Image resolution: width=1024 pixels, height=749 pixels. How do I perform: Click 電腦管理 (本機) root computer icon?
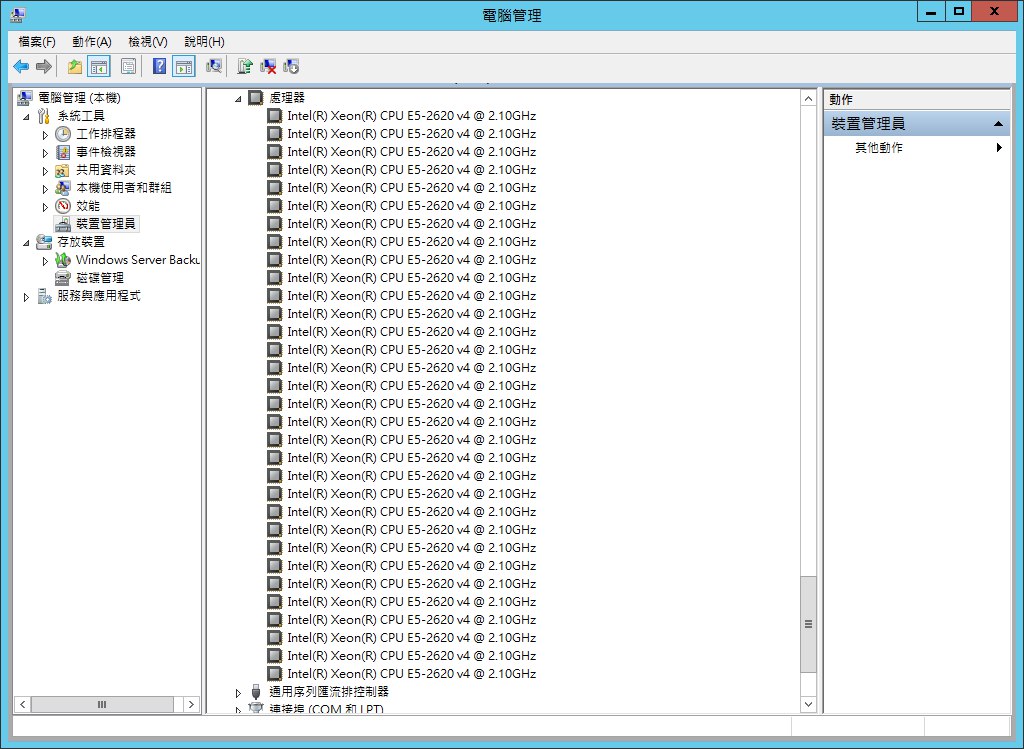[25, 98]
